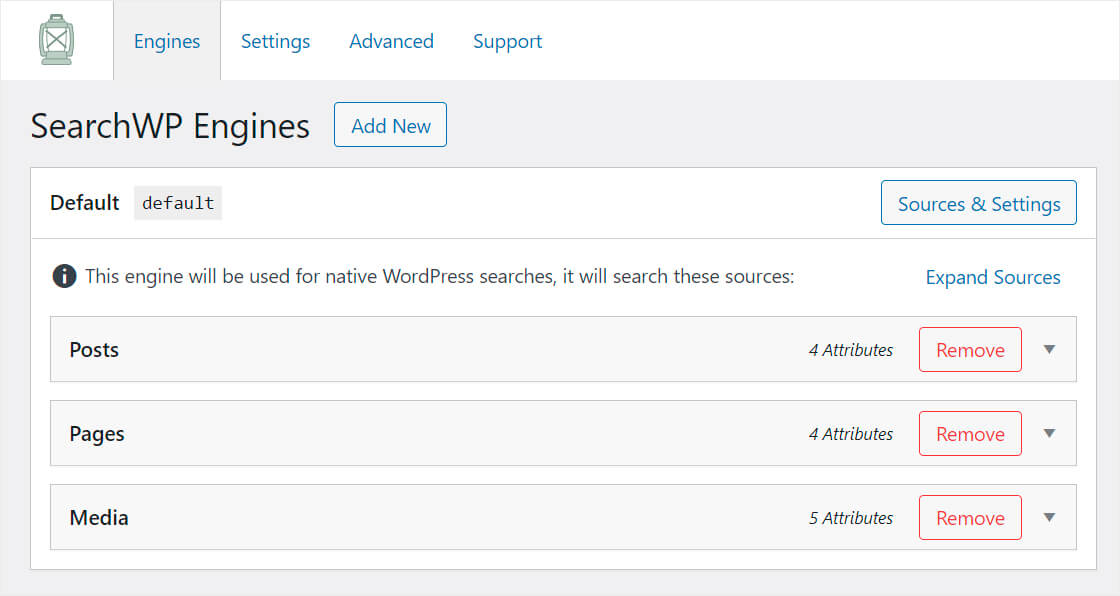
Task: Click the Default engine name
Action: pyautogui.click(x=84, y=203)
